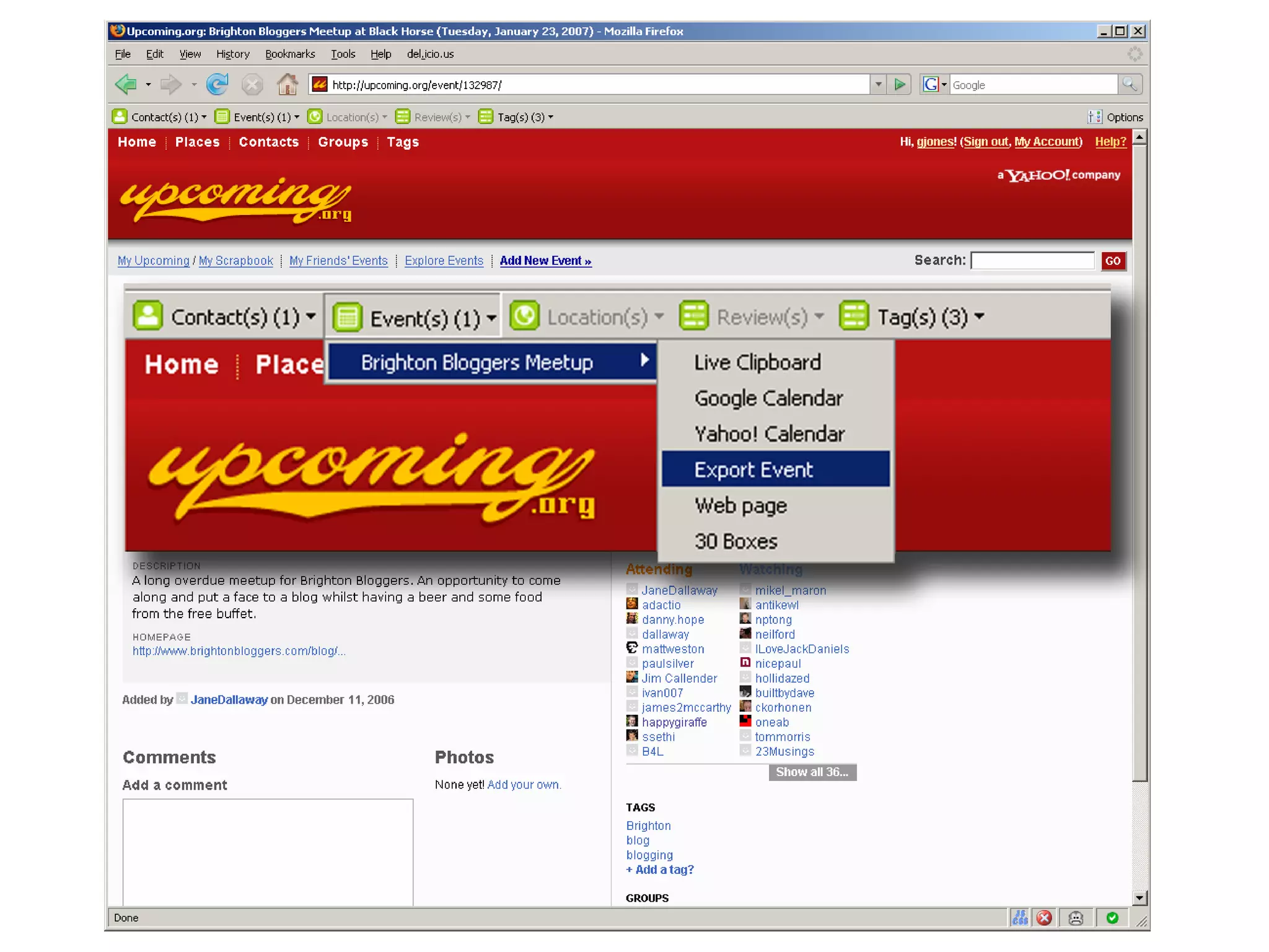The image size is (1269, 952).
Task: Expand the small Event(s) (1) toolbar dropdown arrow
Action: pos(297,116)
